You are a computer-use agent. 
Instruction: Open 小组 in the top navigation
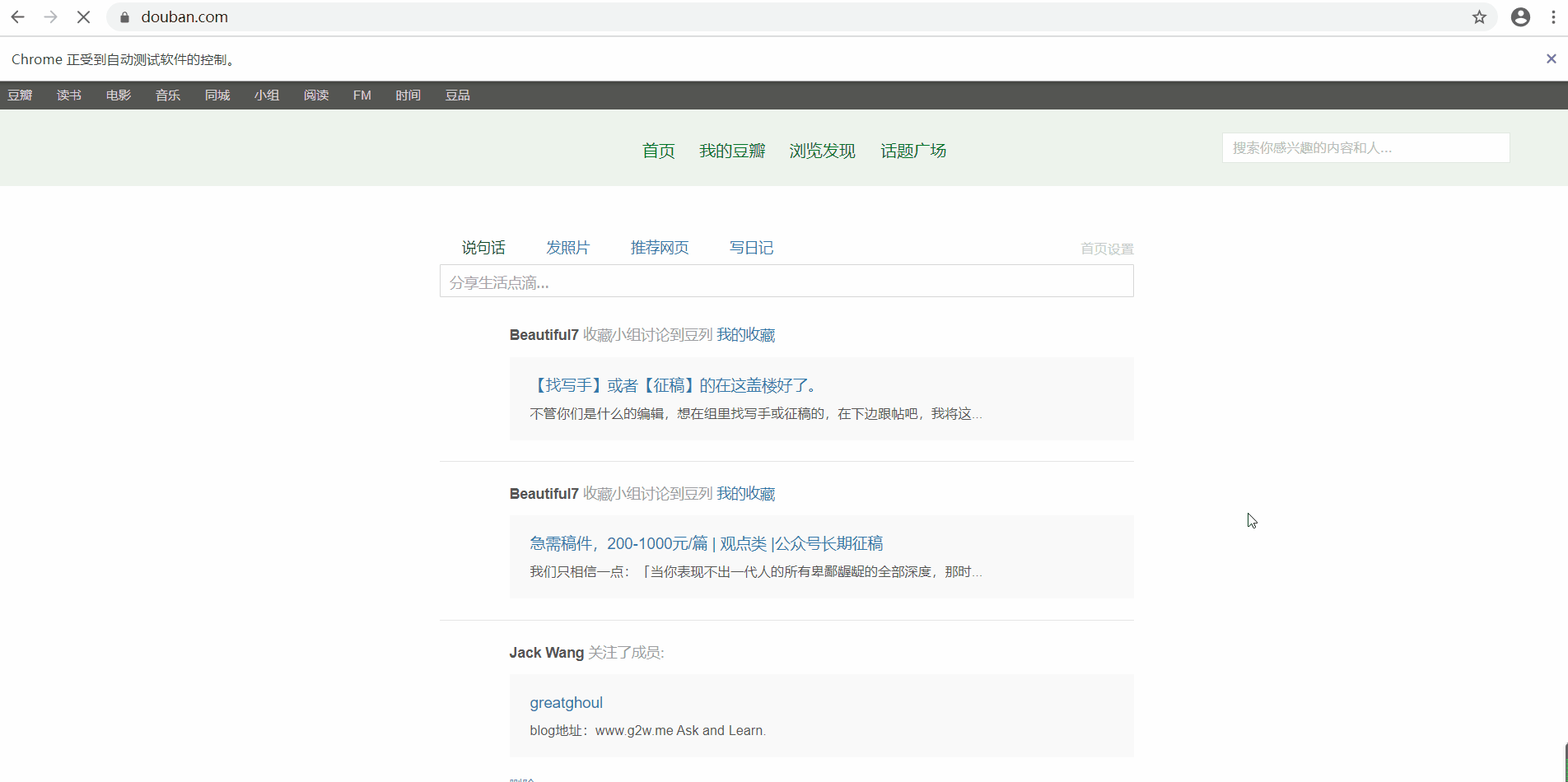click(x=267, y=95)
